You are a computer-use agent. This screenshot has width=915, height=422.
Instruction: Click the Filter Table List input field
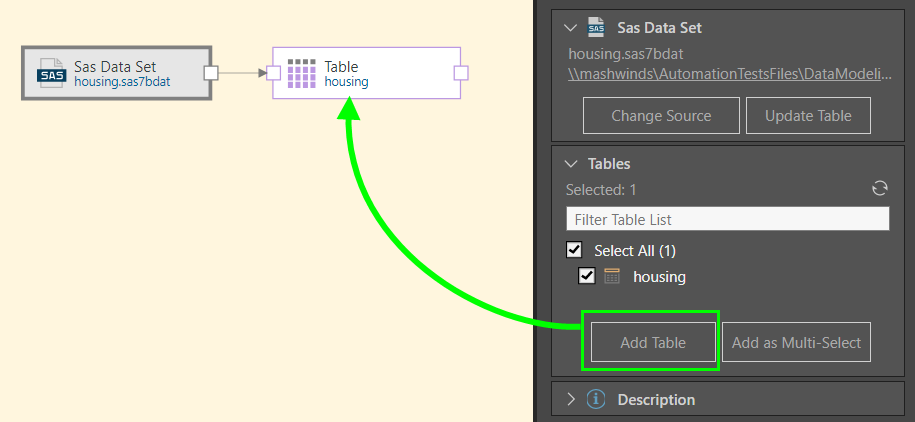(727, 219)
